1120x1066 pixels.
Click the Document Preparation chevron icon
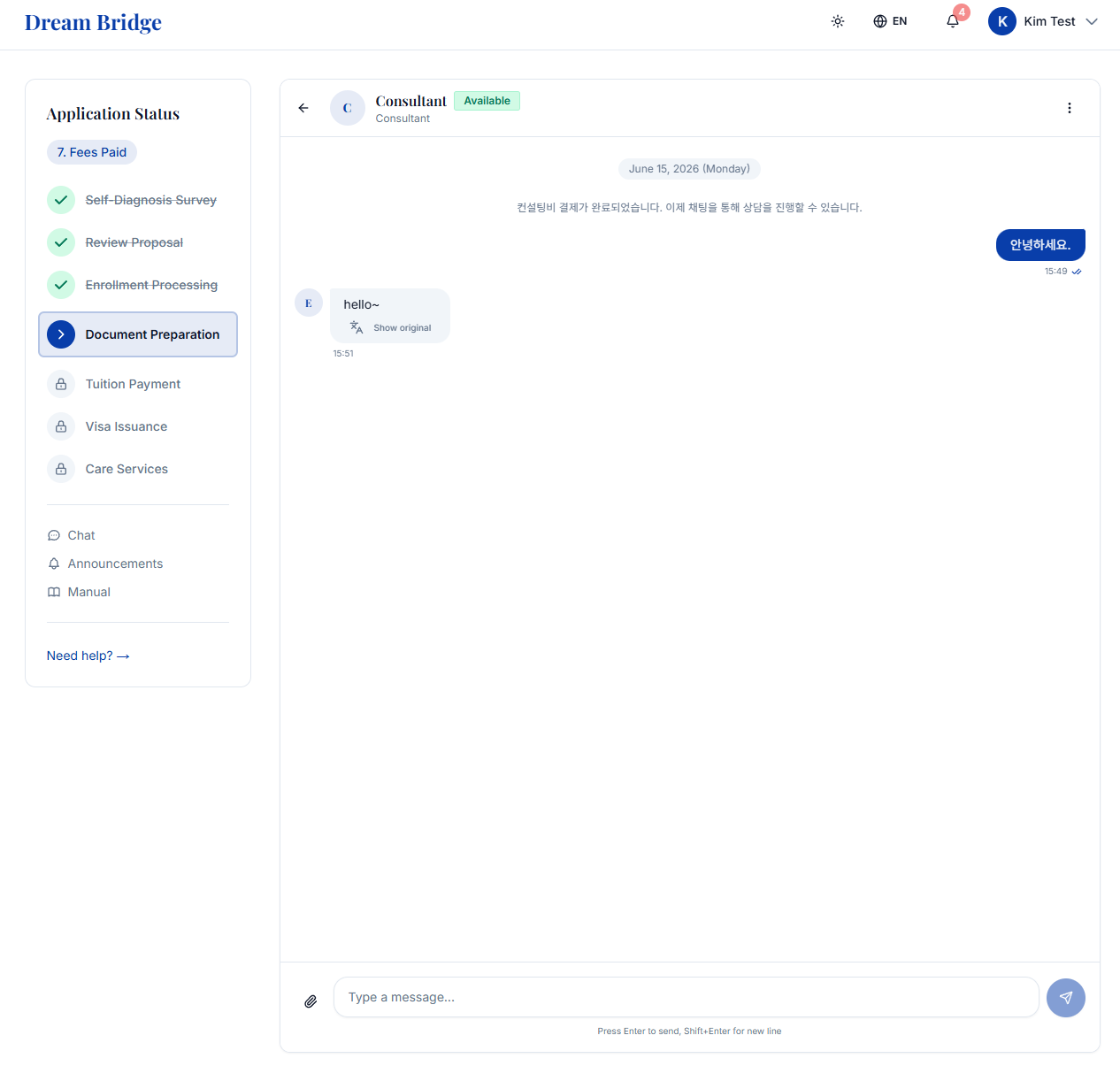61,334
